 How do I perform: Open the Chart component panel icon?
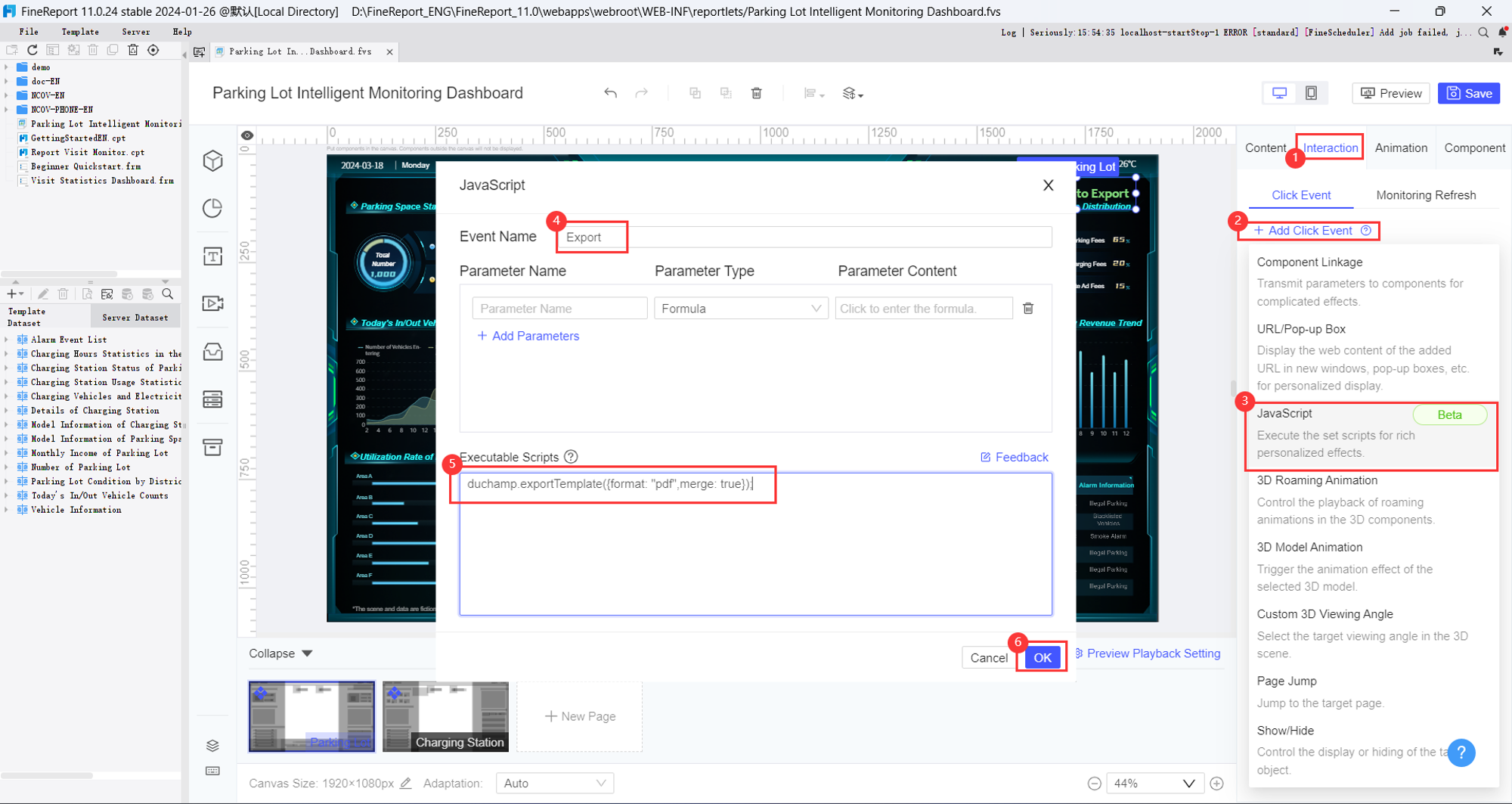point(212,207)
